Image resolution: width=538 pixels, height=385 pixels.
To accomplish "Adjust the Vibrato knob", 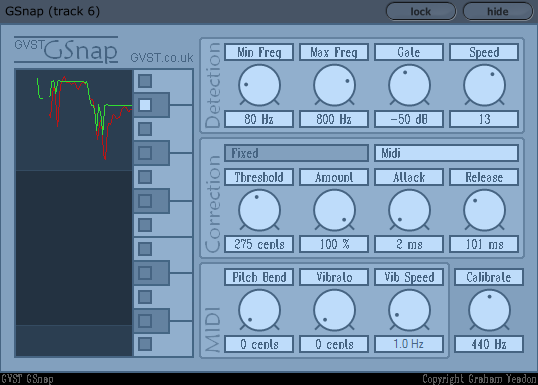I will tap(334, 310).
